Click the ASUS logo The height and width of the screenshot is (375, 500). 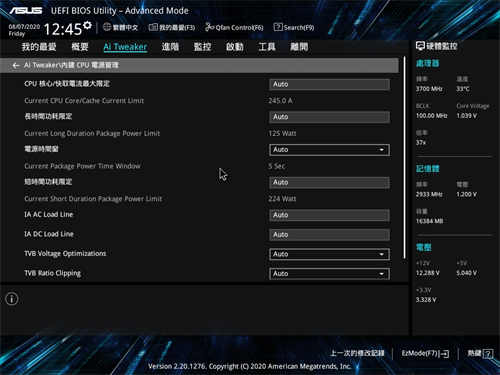tap(26, 11)
